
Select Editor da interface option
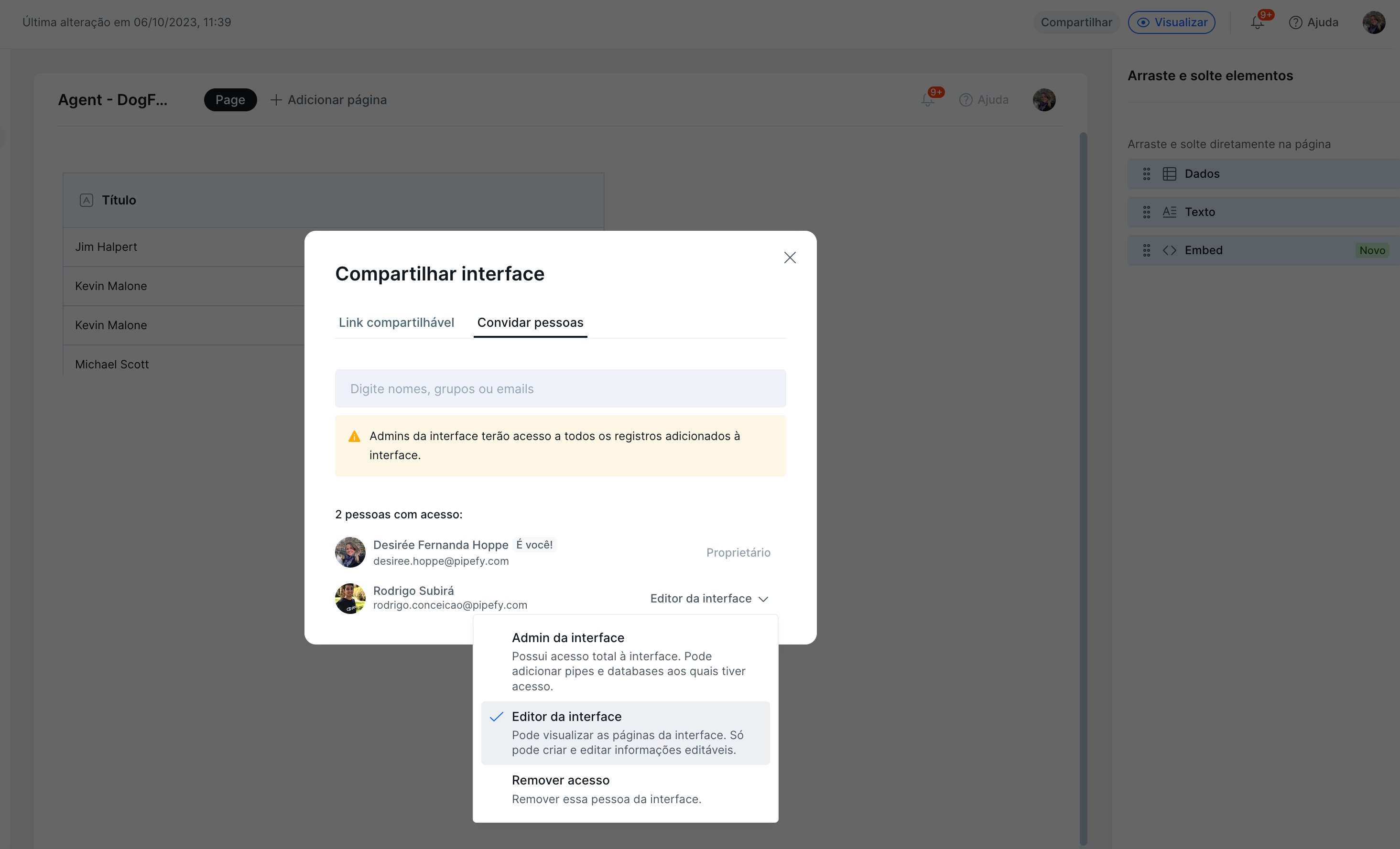(625, 732)
